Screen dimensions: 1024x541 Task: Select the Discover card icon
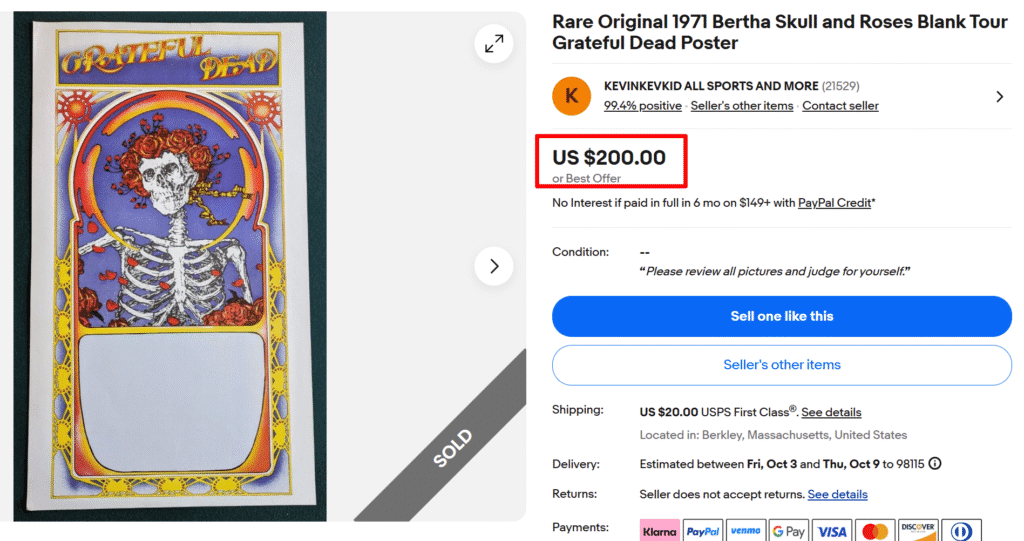coord(918,531)
